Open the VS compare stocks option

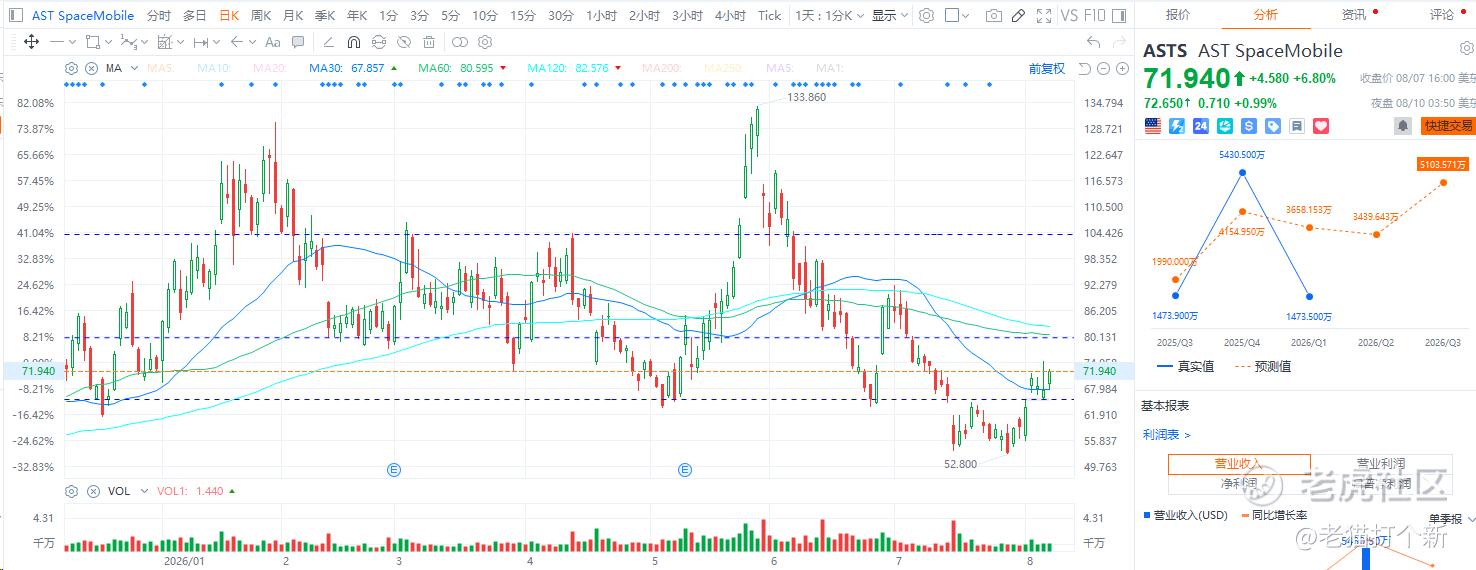point(1069,16)
